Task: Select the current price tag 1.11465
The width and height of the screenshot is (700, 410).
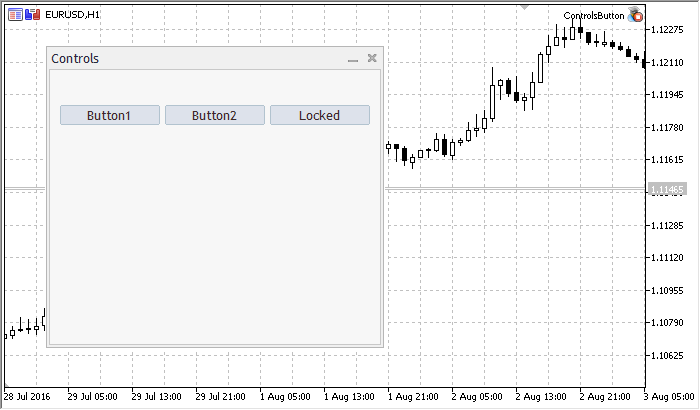Action: coord(667,189)
